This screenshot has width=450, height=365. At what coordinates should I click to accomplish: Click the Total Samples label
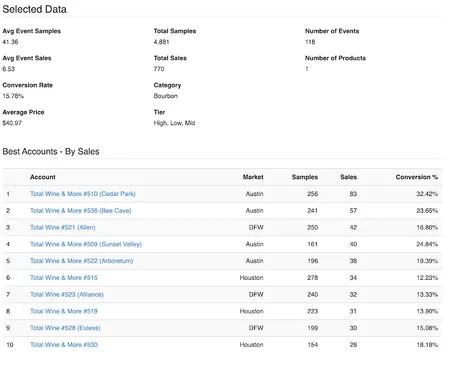tap(175, 31)
